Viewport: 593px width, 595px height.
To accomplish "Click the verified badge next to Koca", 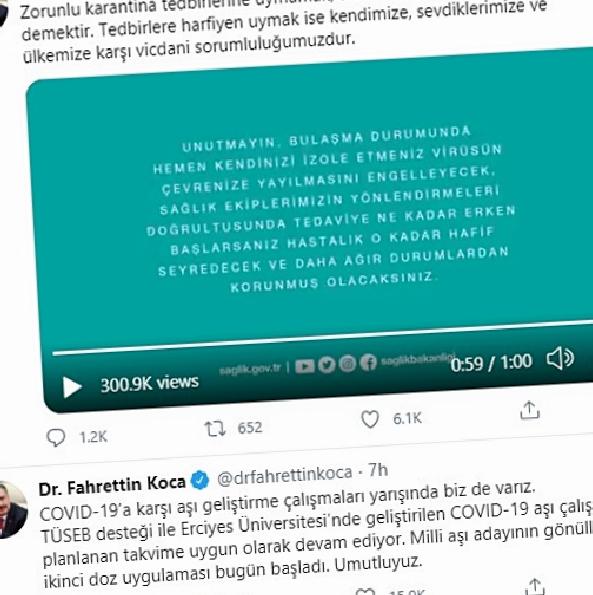I will 200,479.
